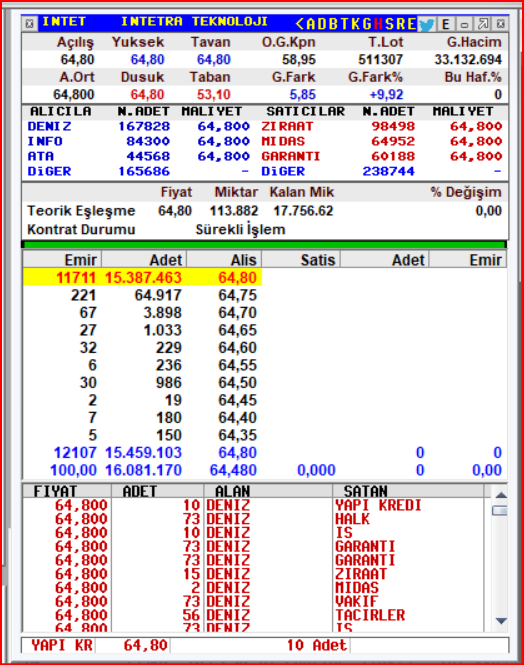This screenshot has width=524, height=665.
Task: Select the bid row at price 64,35
Action: coord(142,435)
